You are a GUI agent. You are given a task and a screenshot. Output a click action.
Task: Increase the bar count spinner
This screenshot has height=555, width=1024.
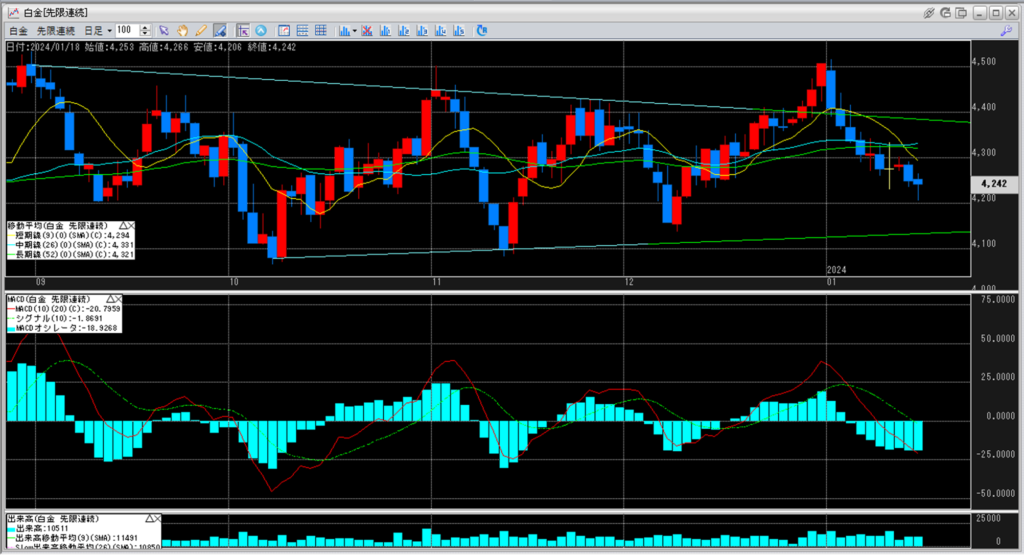pos(145,27)
